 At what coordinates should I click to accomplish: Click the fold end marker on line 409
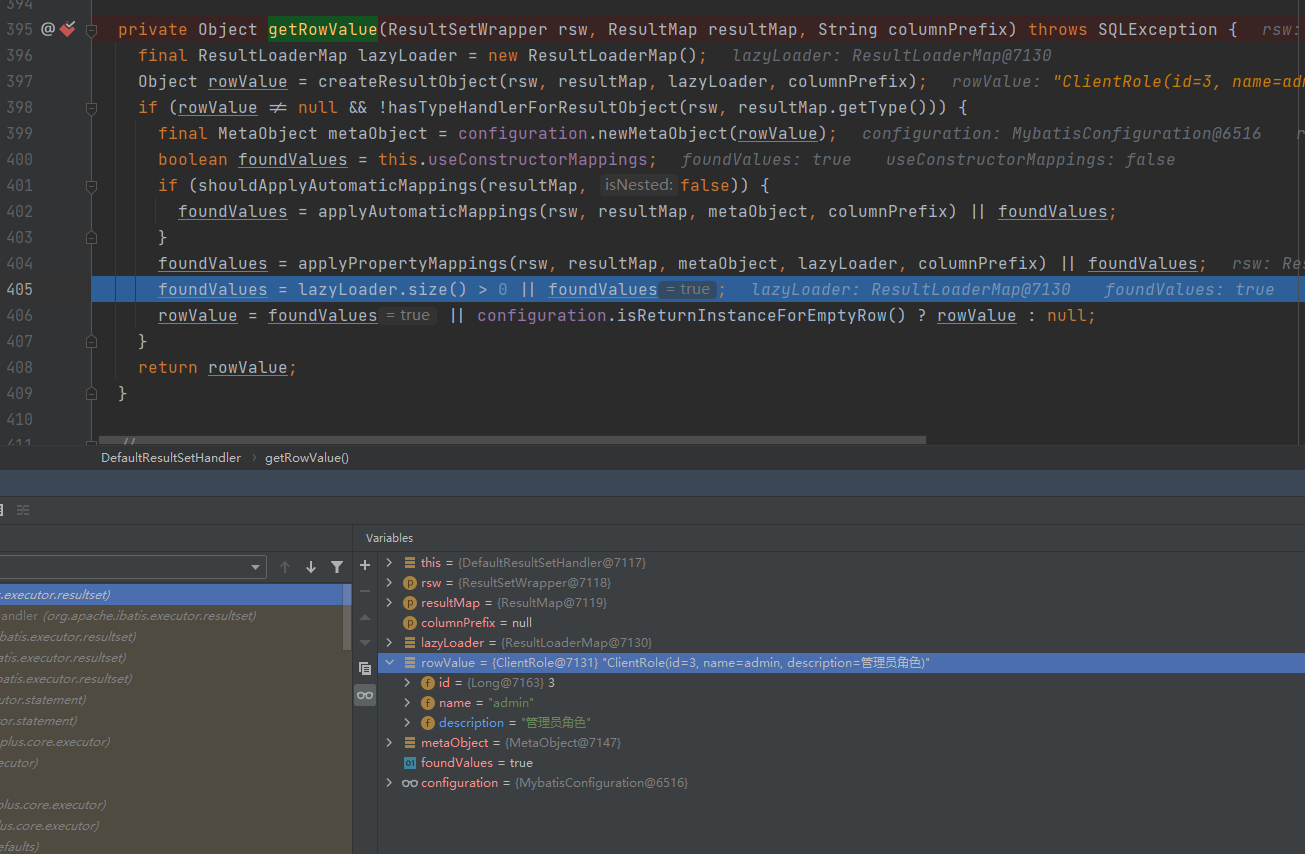pyautogui.click(x=92, y=393)
